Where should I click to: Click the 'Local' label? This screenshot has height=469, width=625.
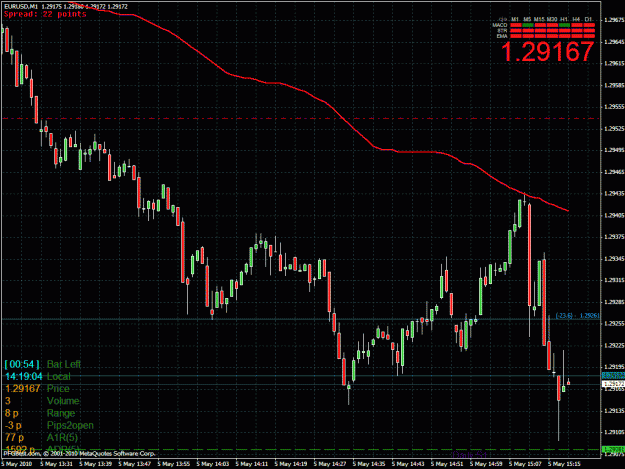[x=59, y=377]
